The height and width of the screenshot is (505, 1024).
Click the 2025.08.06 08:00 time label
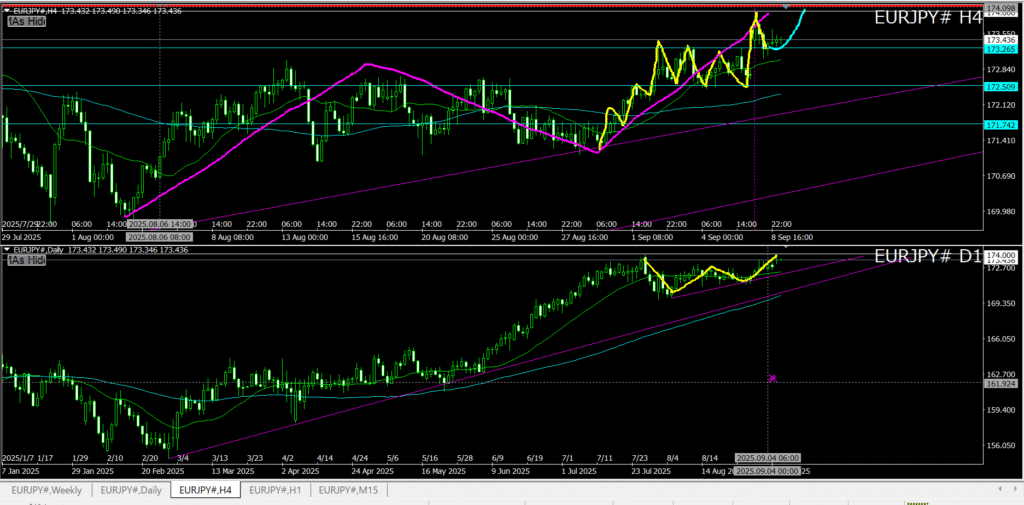click(x=160, y=237)
